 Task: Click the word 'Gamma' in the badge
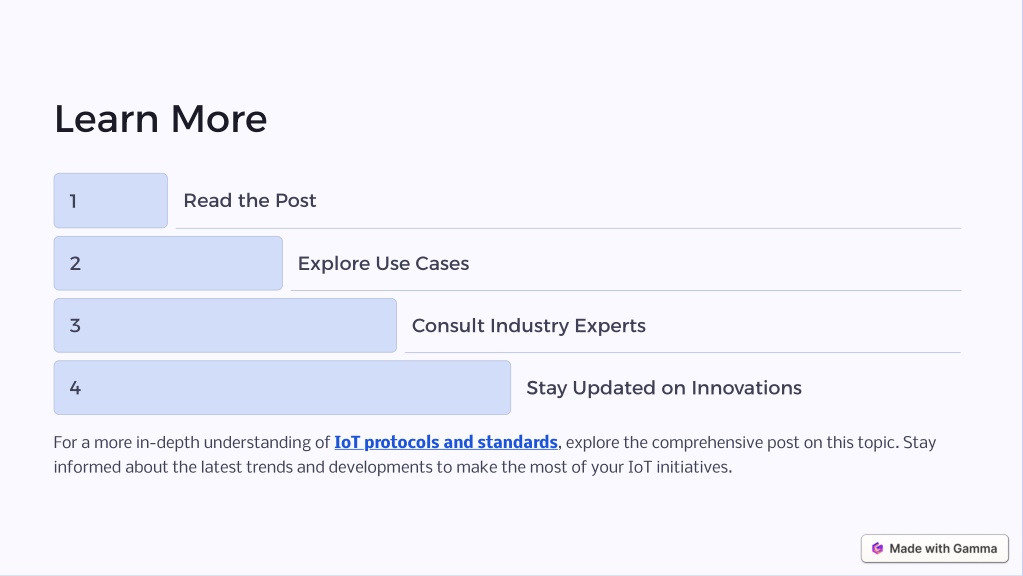pyautogui.click(x=975, y=549)
